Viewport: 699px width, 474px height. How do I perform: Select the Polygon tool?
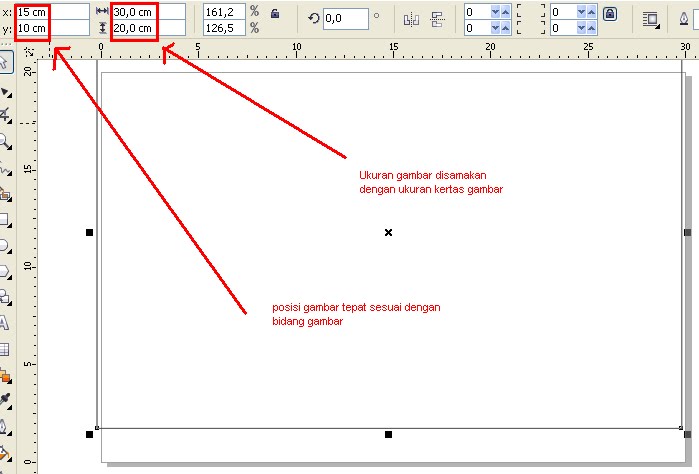(5, 272)
